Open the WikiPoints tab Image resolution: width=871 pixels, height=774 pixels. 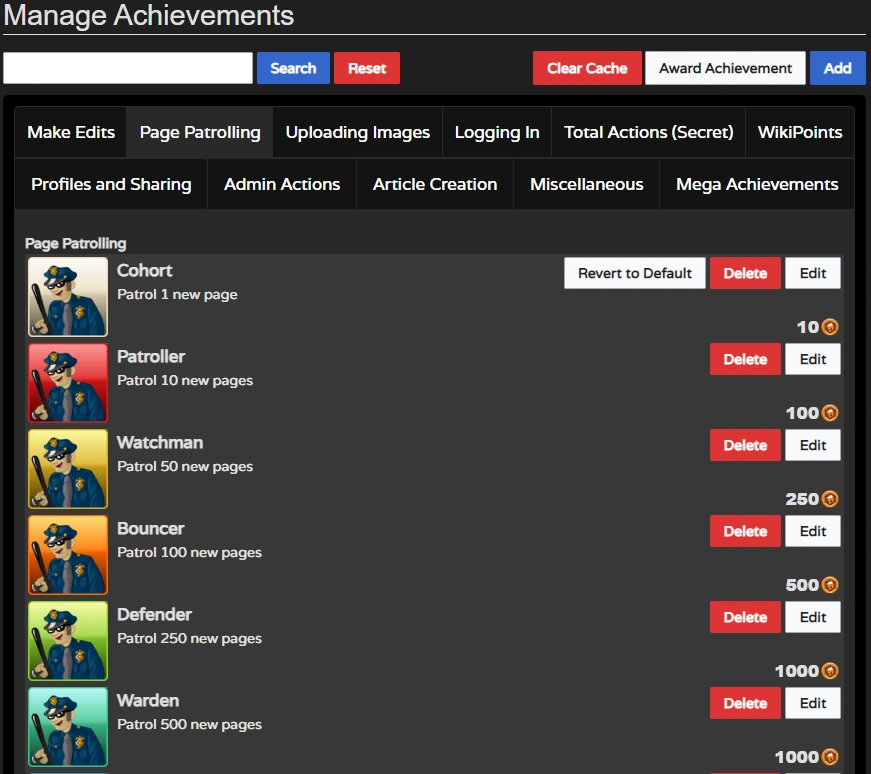[799, 131]
